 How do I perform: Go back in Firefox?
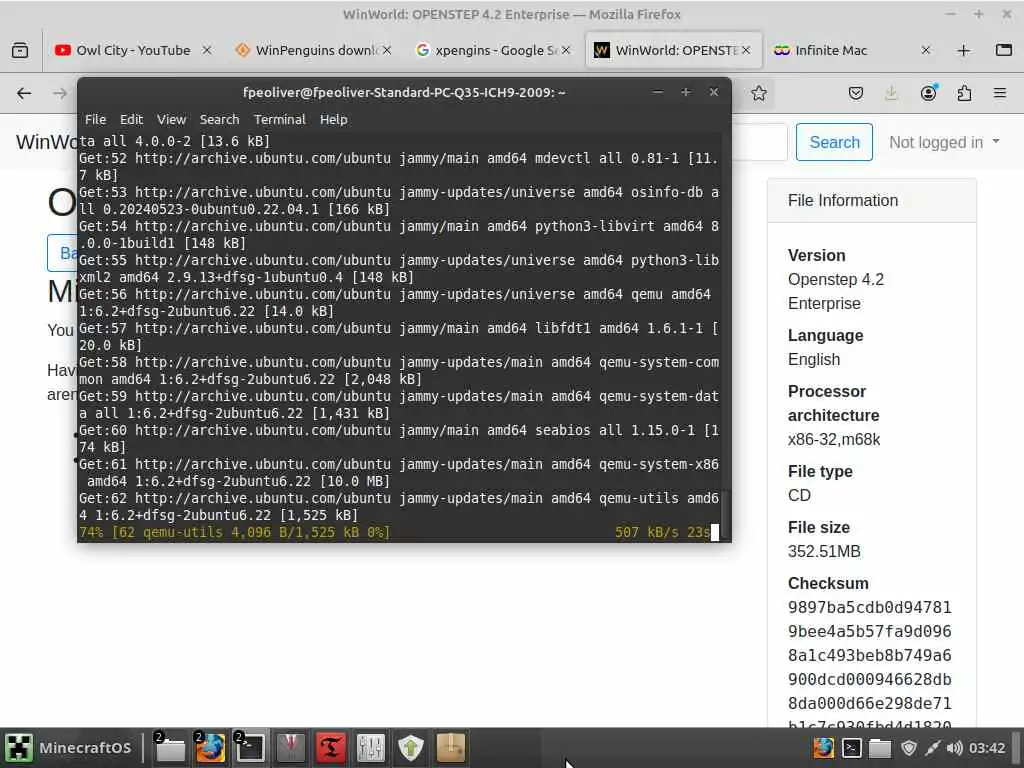(24, 93)
